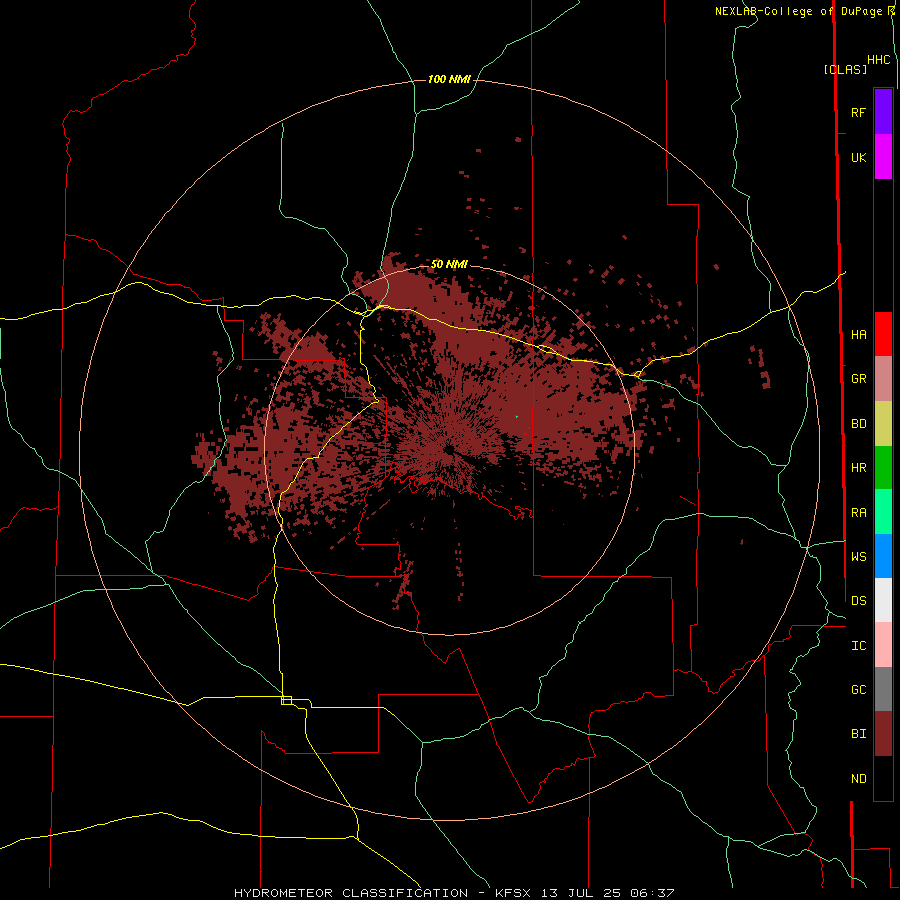The image size is (900, 900).
Task: Click the HA legend label
Action: pyautogui.click(x=858, y=334)
